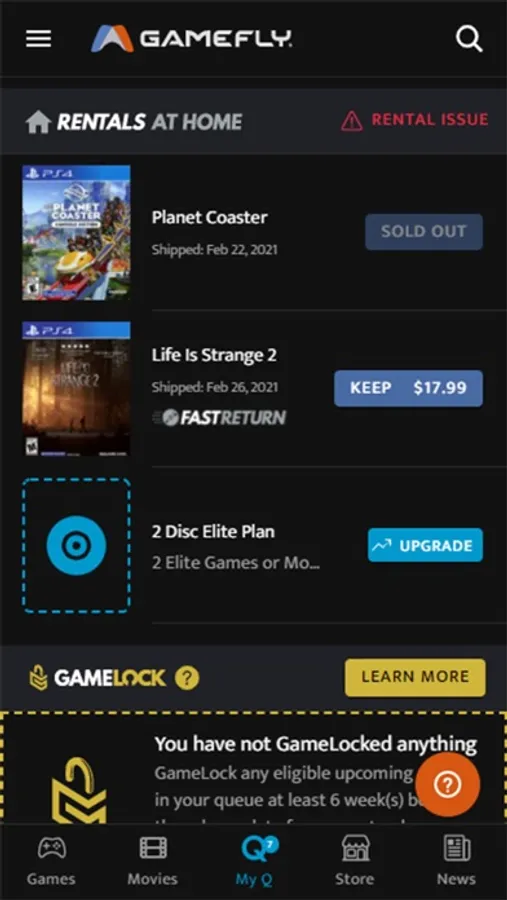The image size is (507, 900).
Task: Click the Learn More button
Action: 415,677
